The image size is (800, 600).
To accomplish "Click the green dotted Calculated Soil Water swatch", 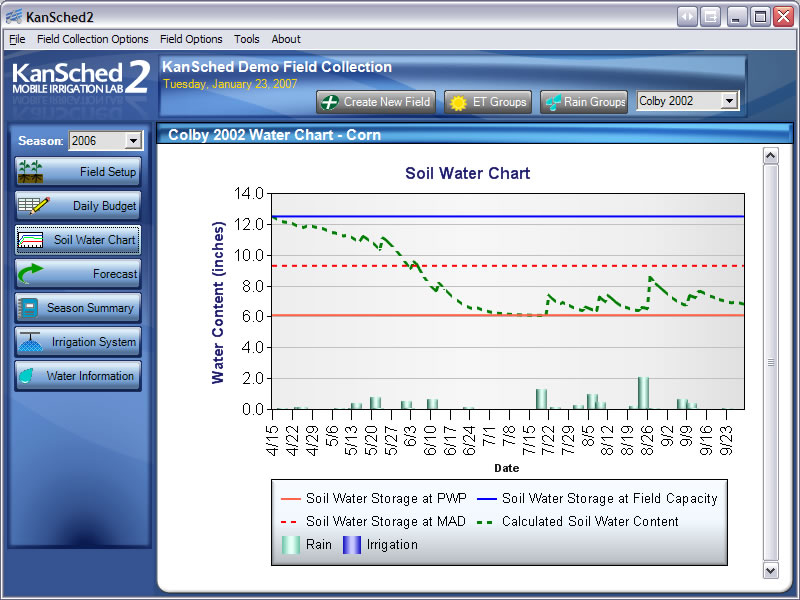I will pos(485,522).
